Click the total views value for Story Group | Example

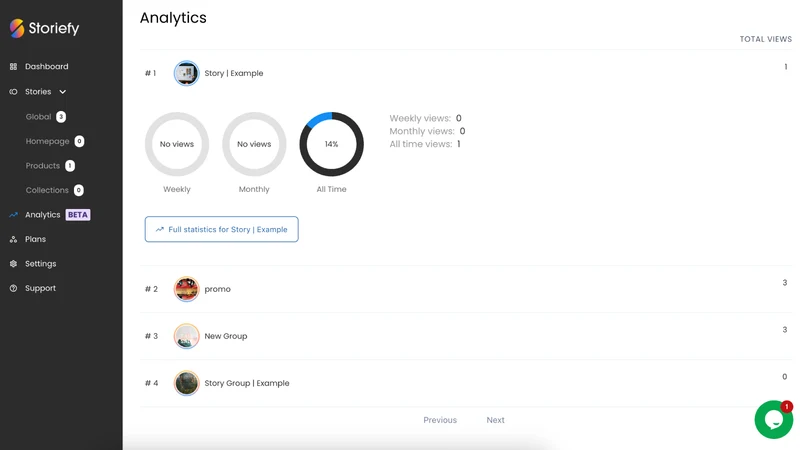[x=785, y=377]
